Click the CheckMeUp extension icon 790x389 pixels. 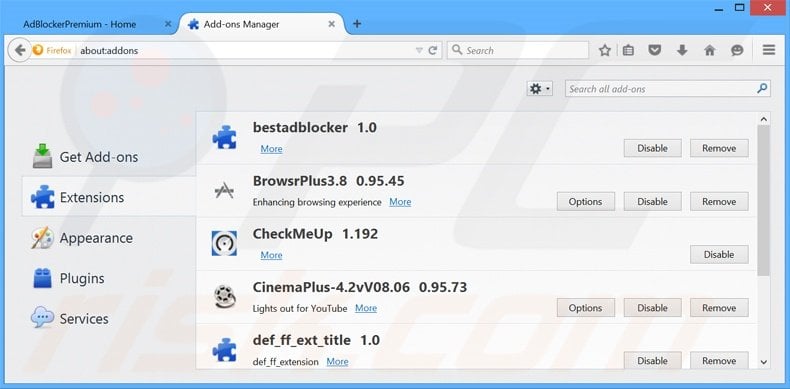pos(224,243)
